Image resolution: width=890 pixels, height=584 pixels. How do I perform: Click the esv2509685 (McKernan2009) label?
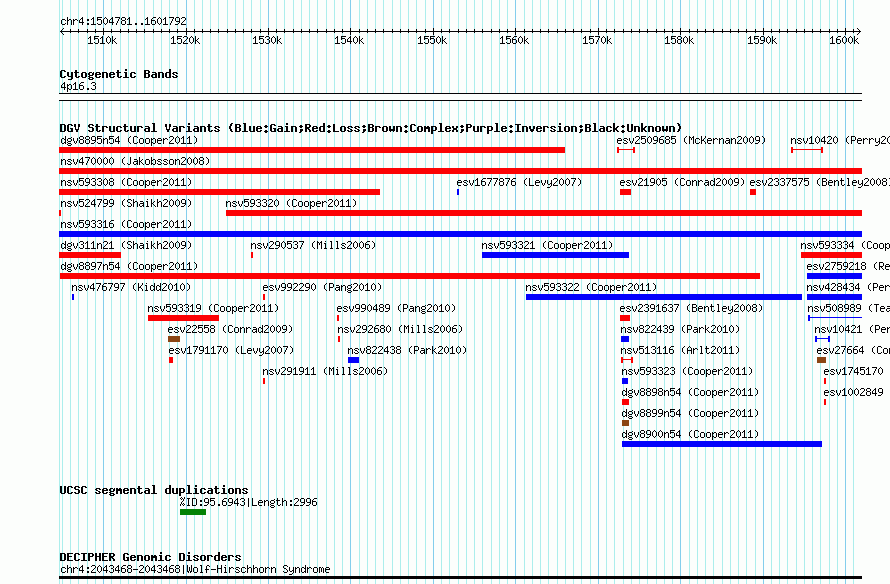click(691, 140)
